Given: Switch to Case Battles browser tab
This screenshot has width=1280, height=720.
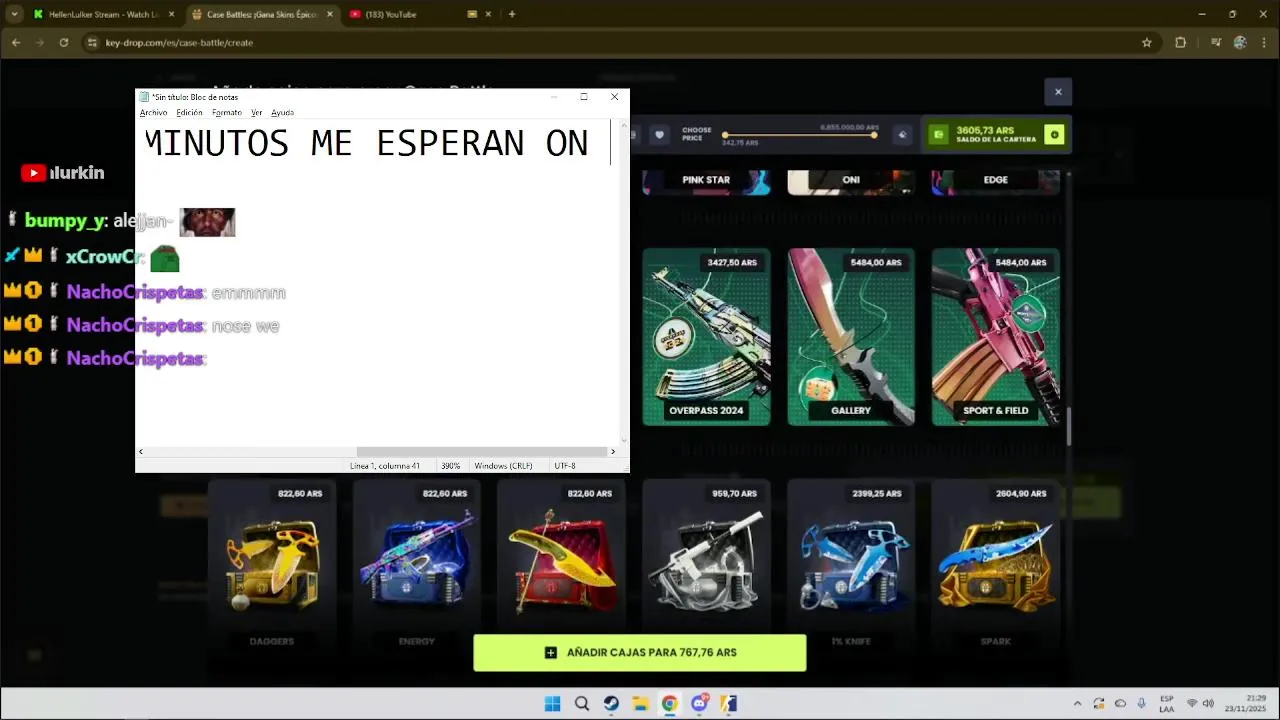Looking at the screenshot, I should click(262, 14).
